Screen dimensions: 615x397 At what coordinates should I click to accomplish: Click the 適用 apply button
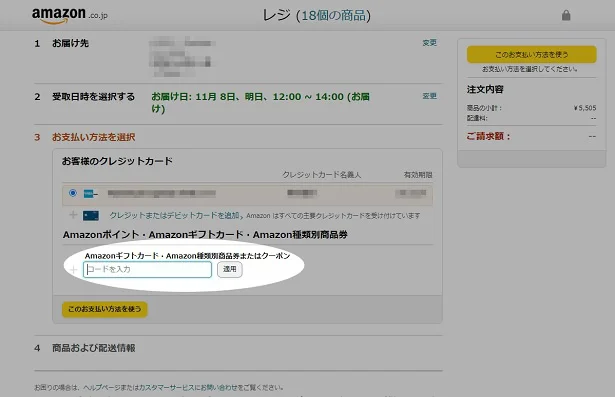pos(230,270)
